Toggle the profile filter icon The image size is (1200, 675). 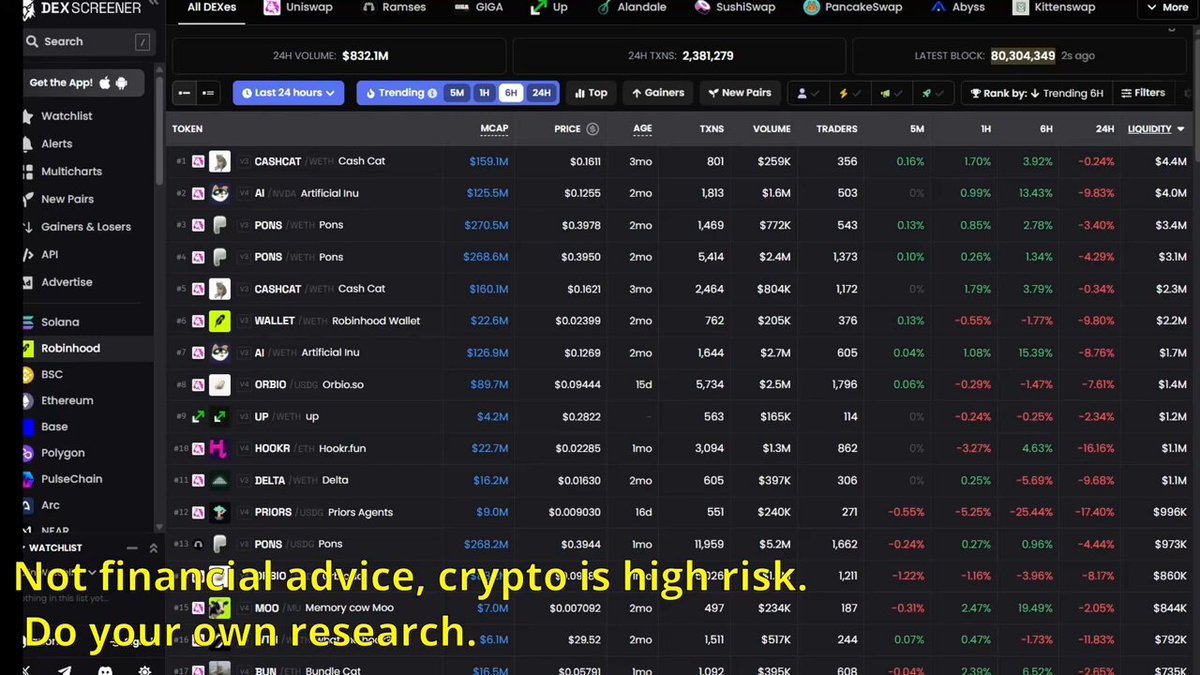pos(809,93)
